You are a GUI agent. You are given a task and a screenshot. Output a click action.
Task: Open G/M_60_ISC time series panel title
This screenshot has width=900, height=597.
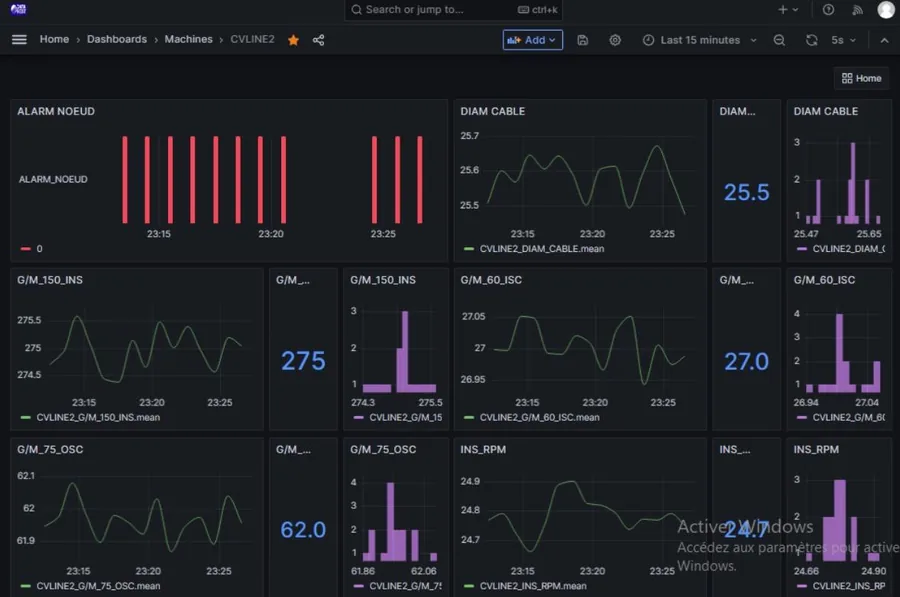tap(491, 280)
